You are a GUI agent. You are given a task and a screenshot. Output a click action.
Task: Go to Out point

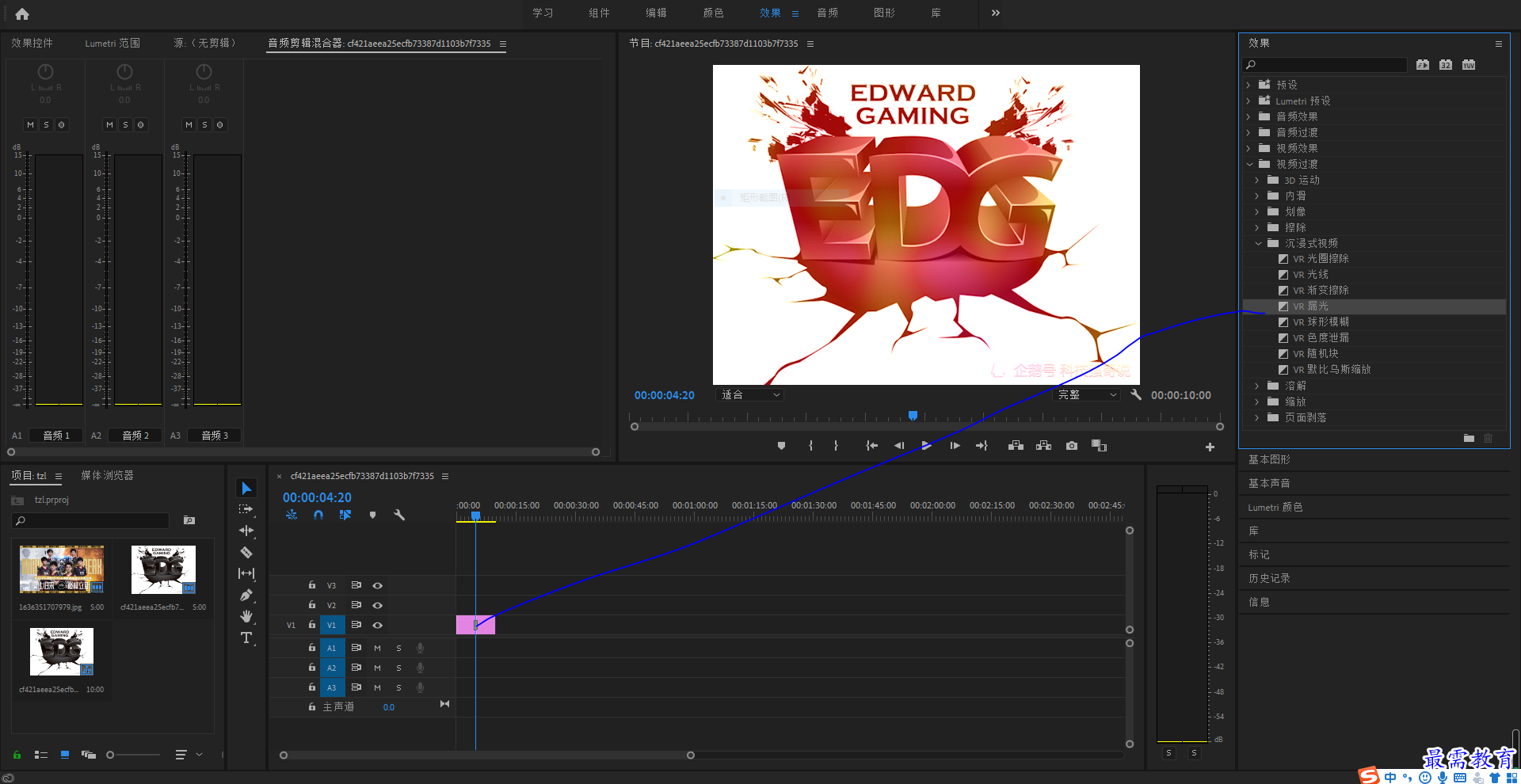click(x=982, y=446)
